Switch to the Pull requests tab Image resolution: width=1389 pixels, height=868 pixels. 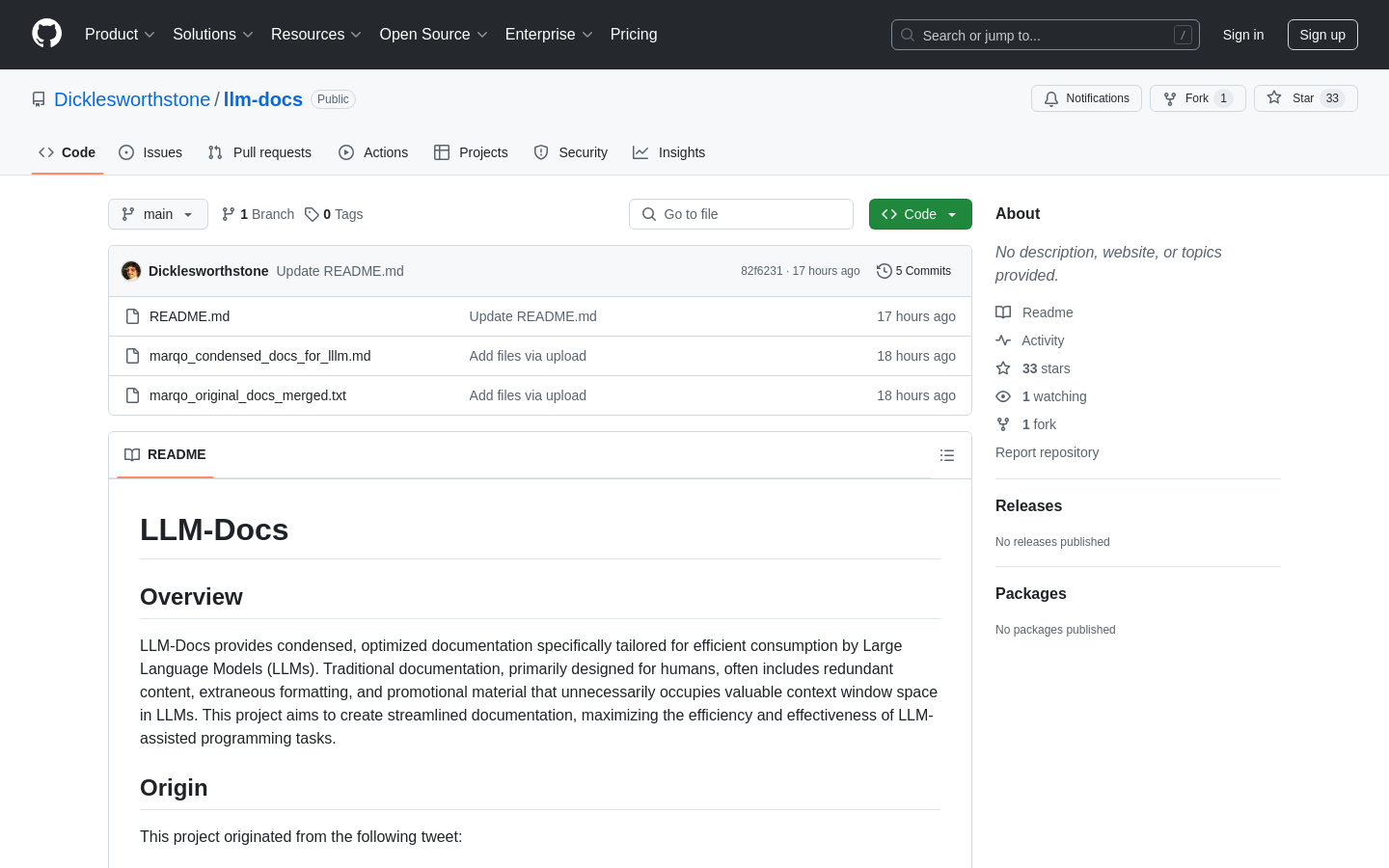259,152
